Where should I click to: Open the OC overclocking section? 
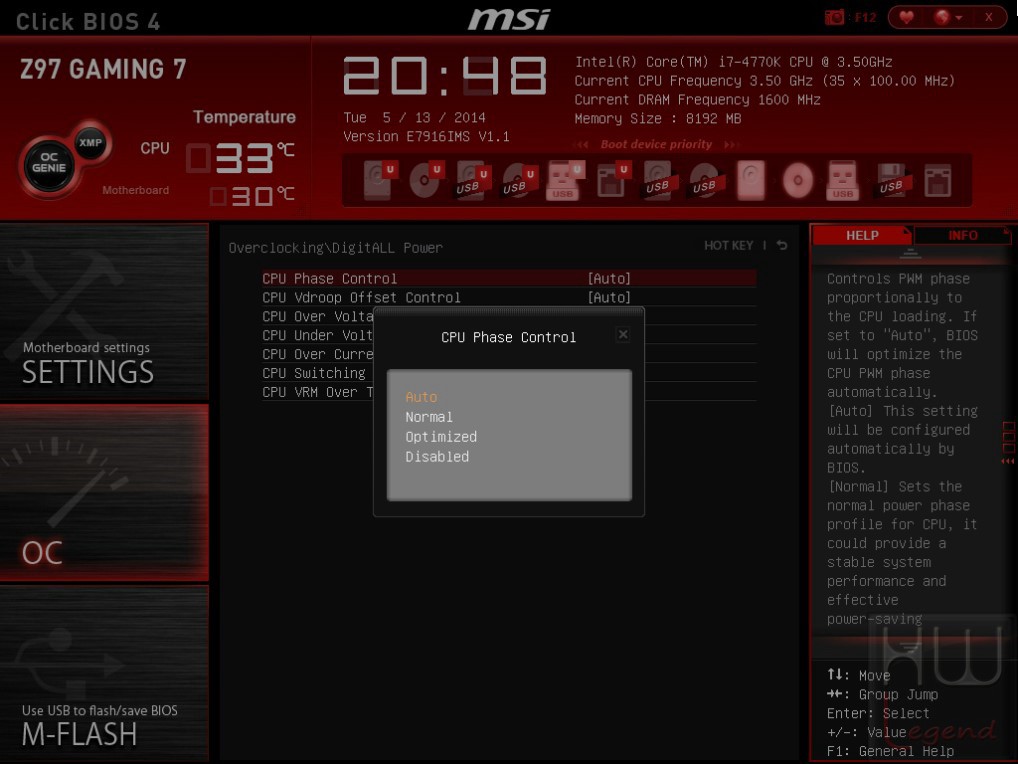coord(104,492)
